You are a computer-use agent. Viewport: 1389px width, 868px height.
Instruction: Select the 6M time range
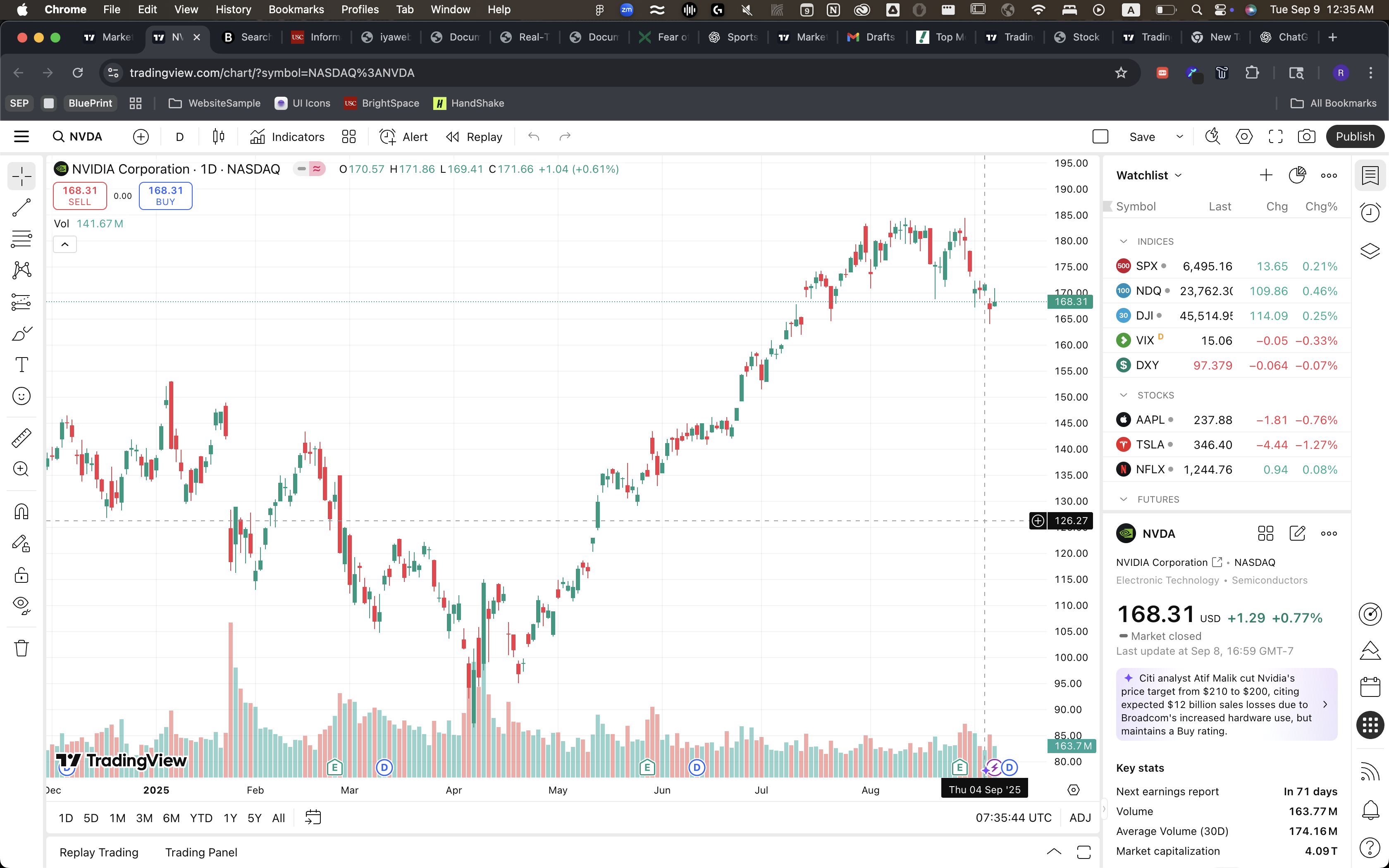171,818
